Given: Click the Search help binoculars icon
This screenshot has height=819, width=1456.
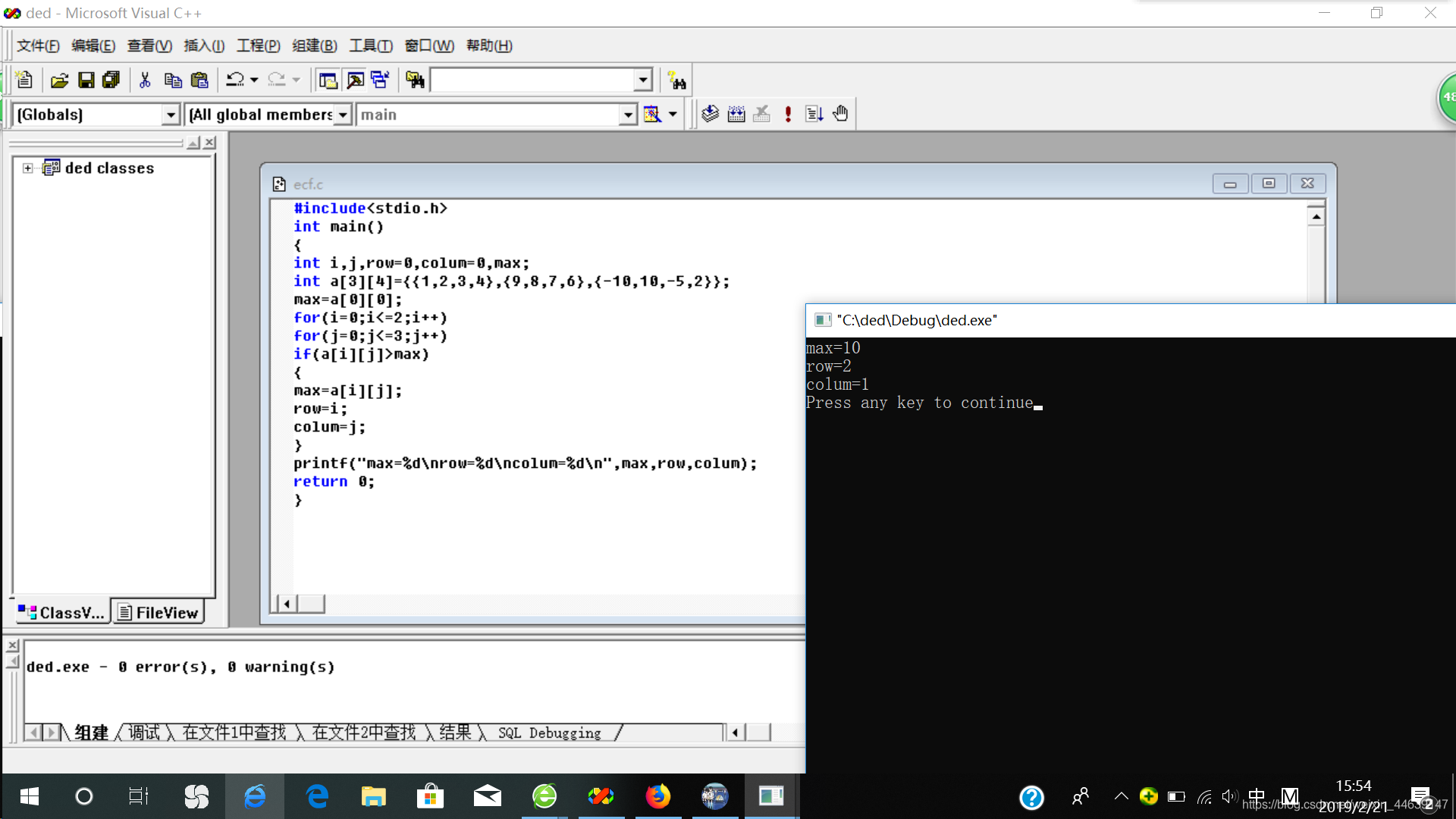Looking at the screenshot, I should (676, 80).
